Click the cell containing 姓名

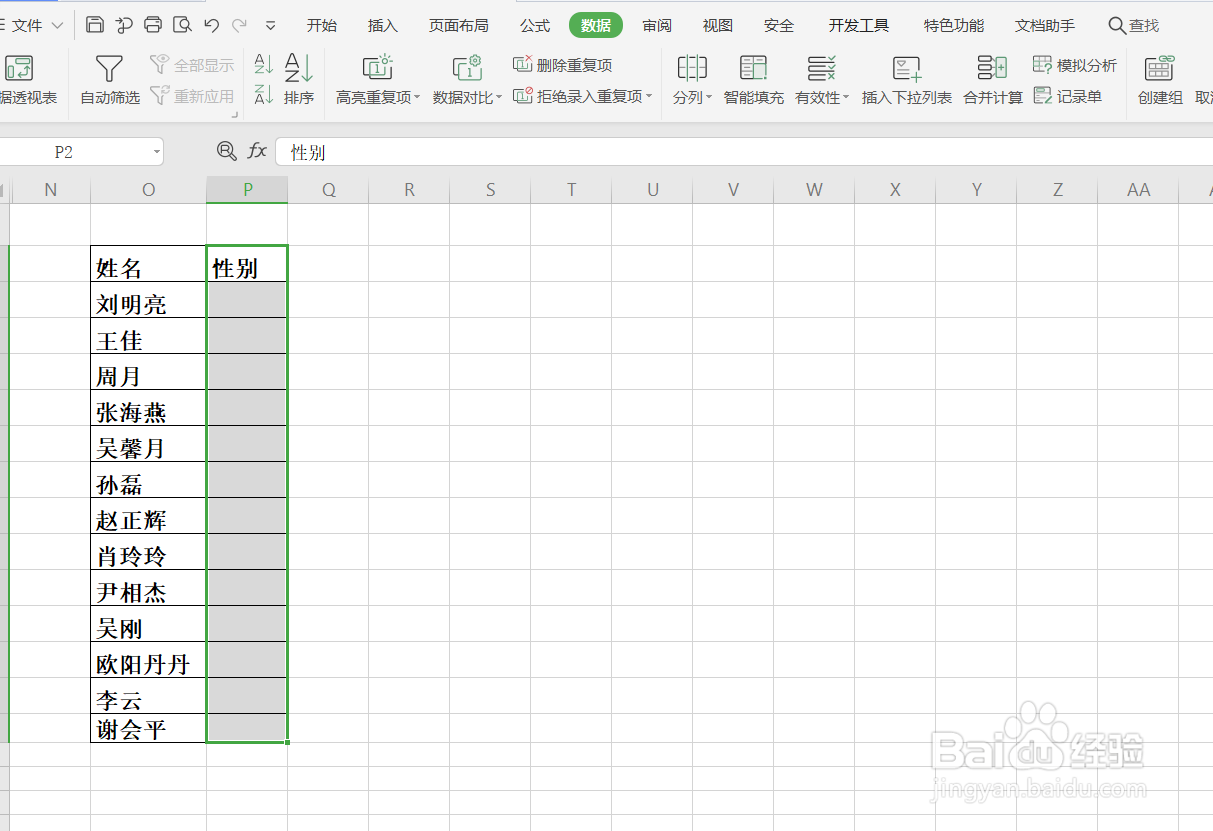(x=148, y=264)
